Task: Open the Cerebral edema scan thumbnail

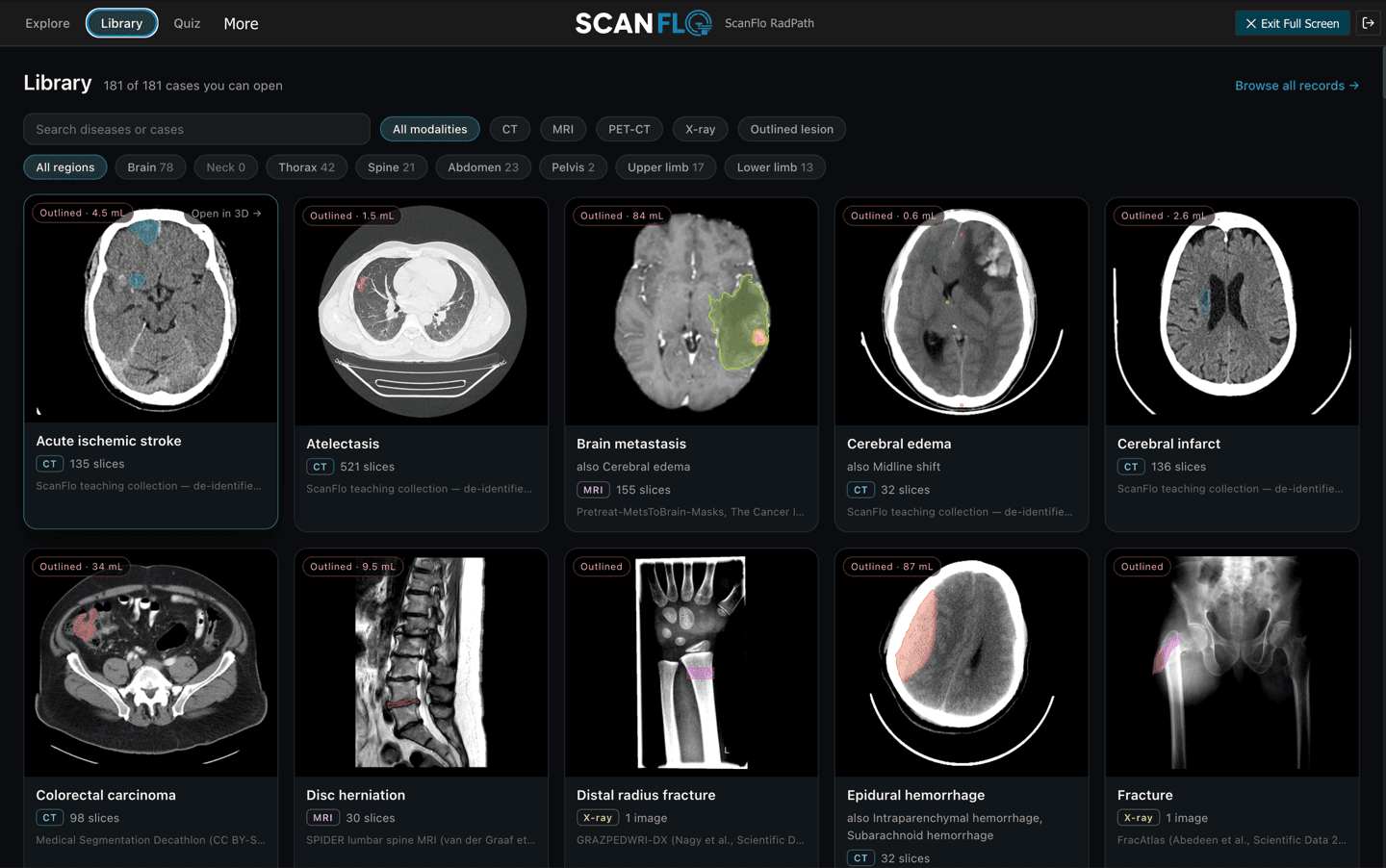Action: (x=962, y=312)
